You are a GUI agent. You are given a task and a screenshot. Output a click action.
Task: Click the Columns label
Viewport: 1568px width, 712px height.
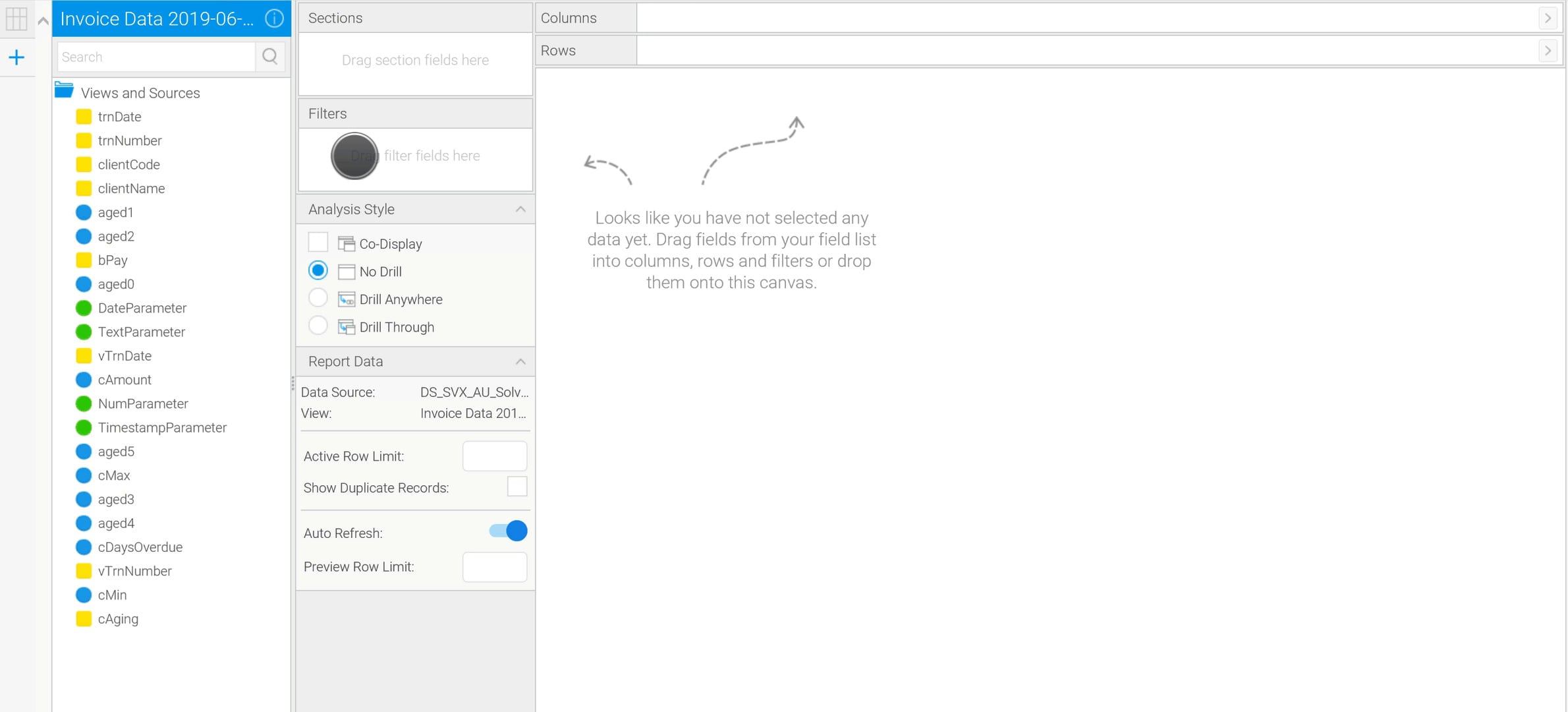pos(569,18)
